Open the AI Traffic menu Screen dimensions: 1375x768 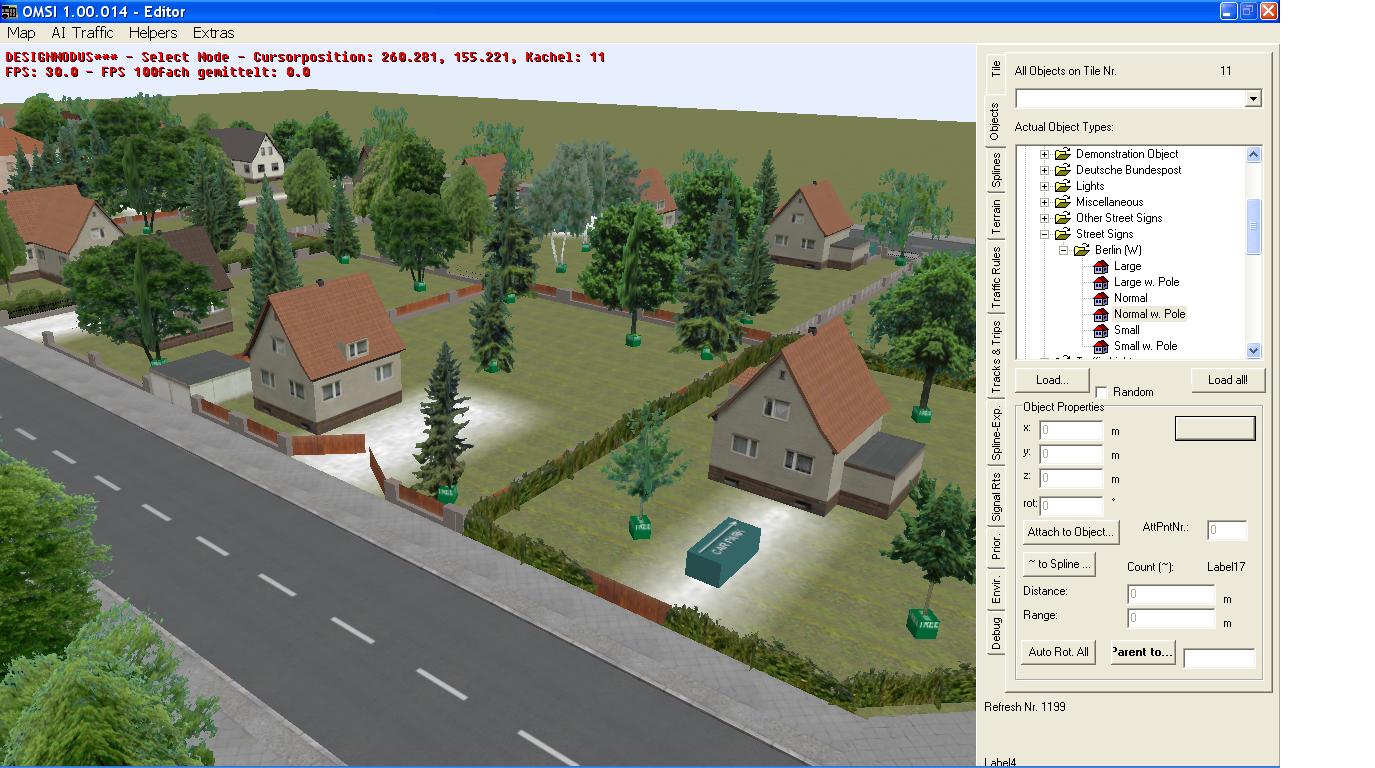tap(82, 33)
